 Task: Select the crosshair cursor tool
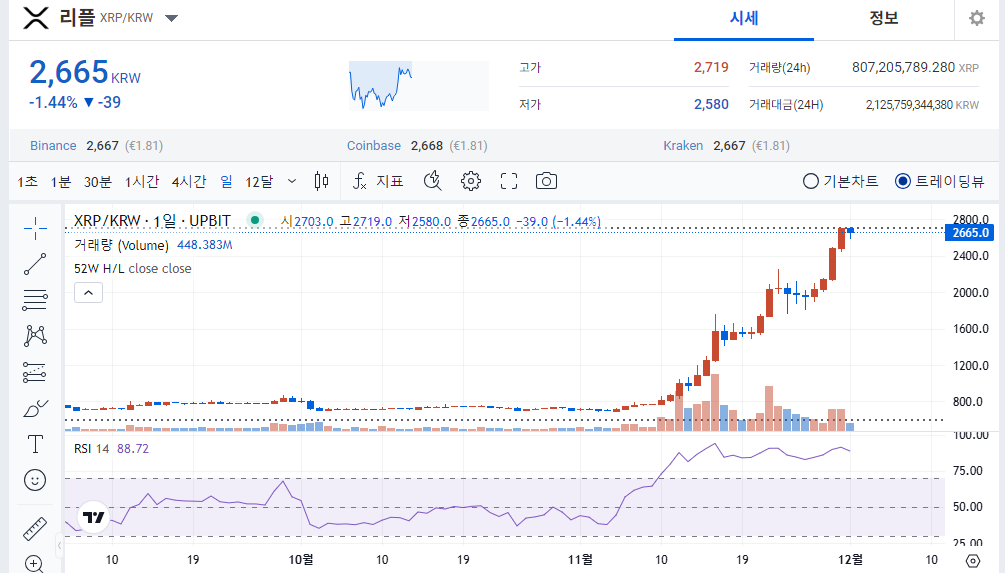tap(35, 228)
